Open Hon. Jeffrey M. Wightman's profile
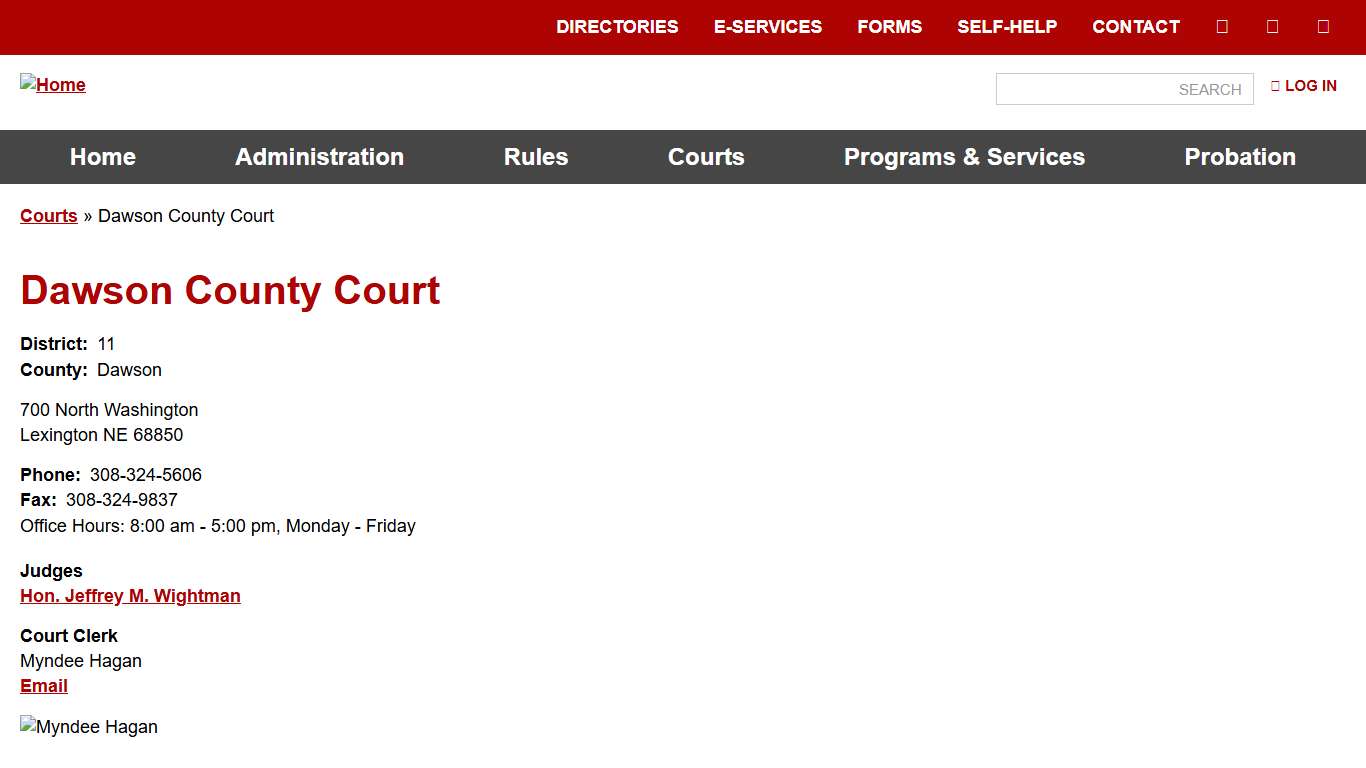 pyautogui.click(x=130, y=595)
